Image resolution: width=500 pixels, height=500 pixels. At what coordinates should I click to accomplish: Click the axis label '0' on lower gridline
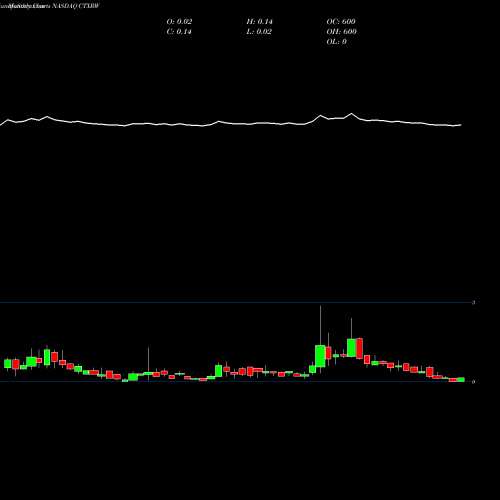[473, 382]
